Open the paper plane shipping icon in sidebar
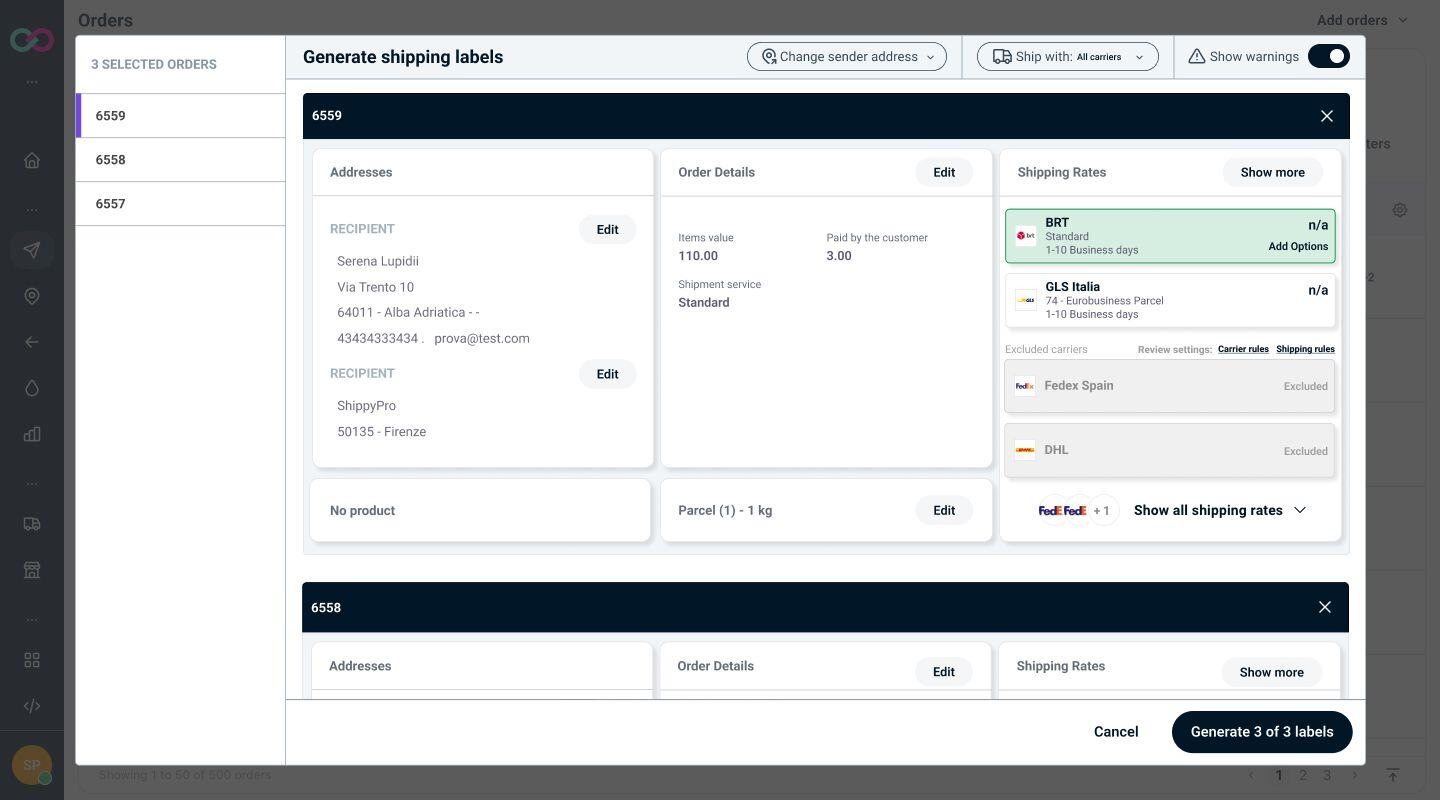Image resolution: width=1440 pixels, height=800 pixels. coord(32,250)
